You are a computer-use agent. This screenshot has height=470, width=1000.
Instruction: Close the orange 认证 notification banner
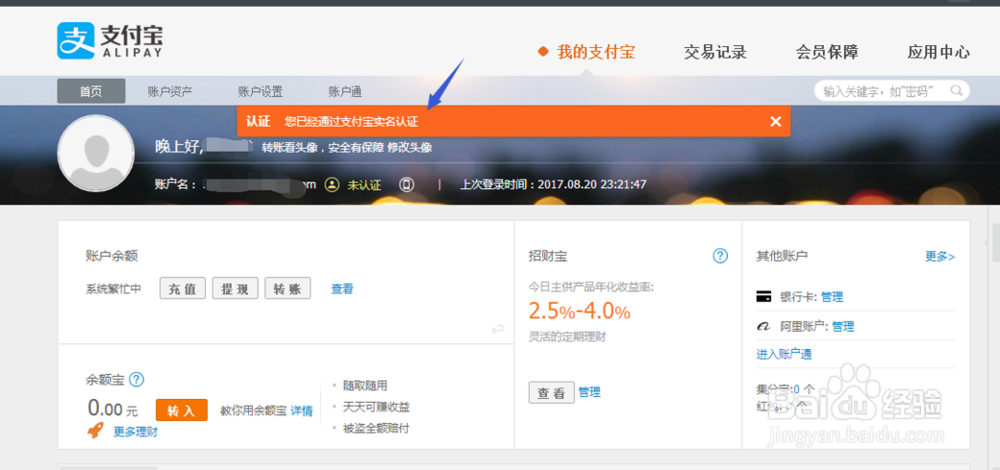click(x=776, y=121)
